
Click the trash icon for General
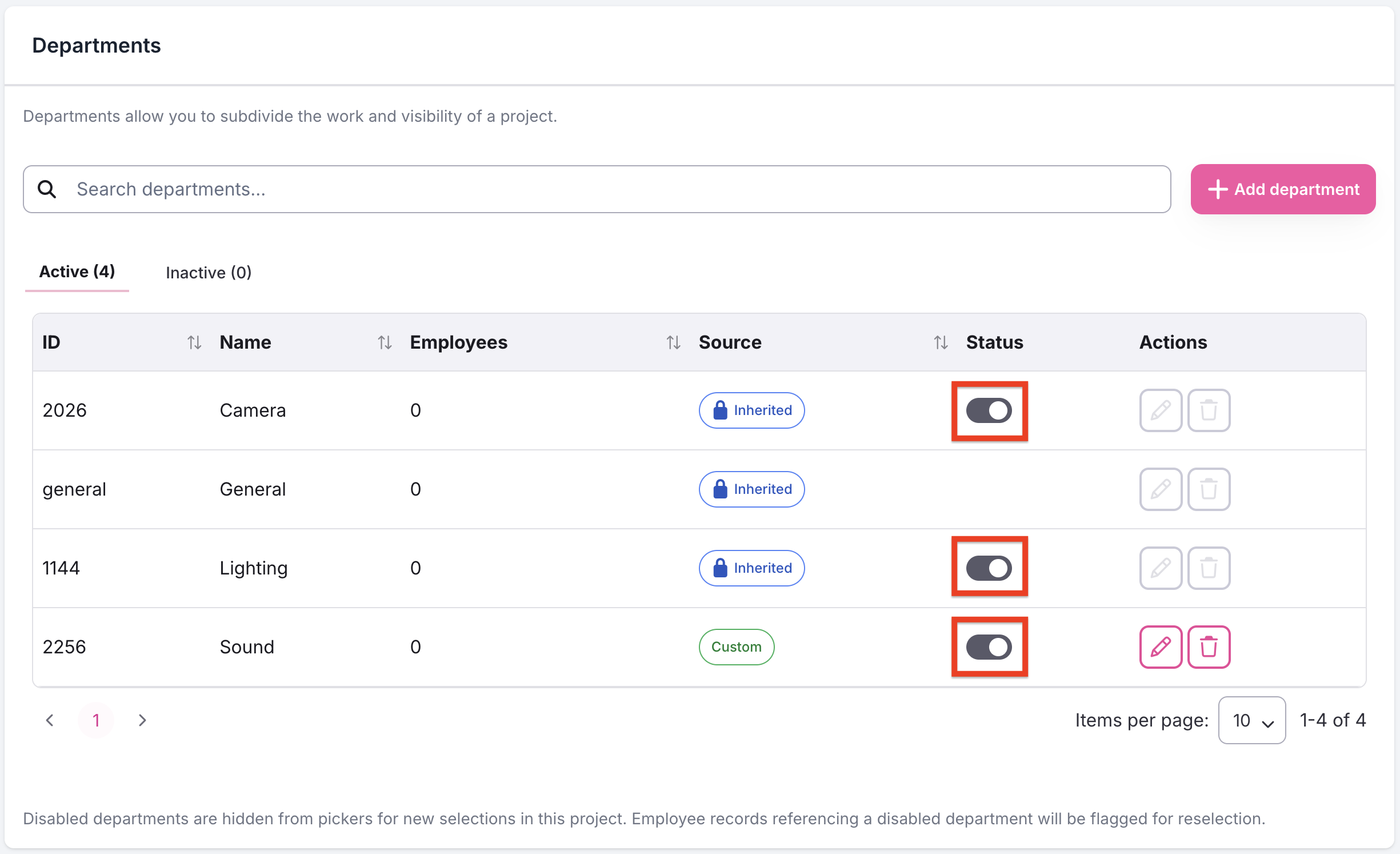(1209, 489)
